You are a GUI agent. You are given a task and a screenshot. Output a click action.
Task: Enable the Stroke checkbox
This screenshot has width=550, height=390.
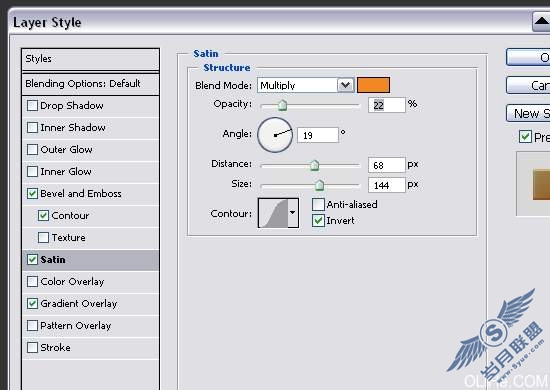pyautogui.click(x=32, y=348)
